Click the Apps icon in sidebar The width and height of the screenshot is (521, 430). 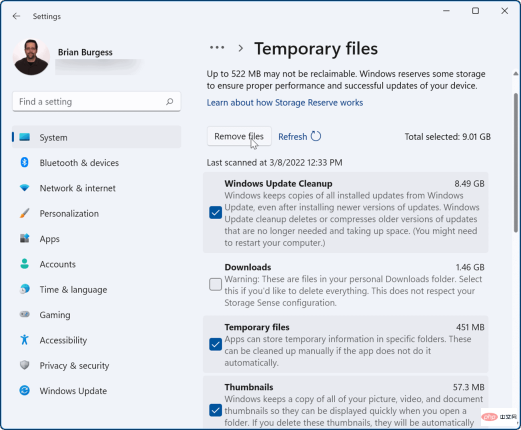[x=24, y=238]
